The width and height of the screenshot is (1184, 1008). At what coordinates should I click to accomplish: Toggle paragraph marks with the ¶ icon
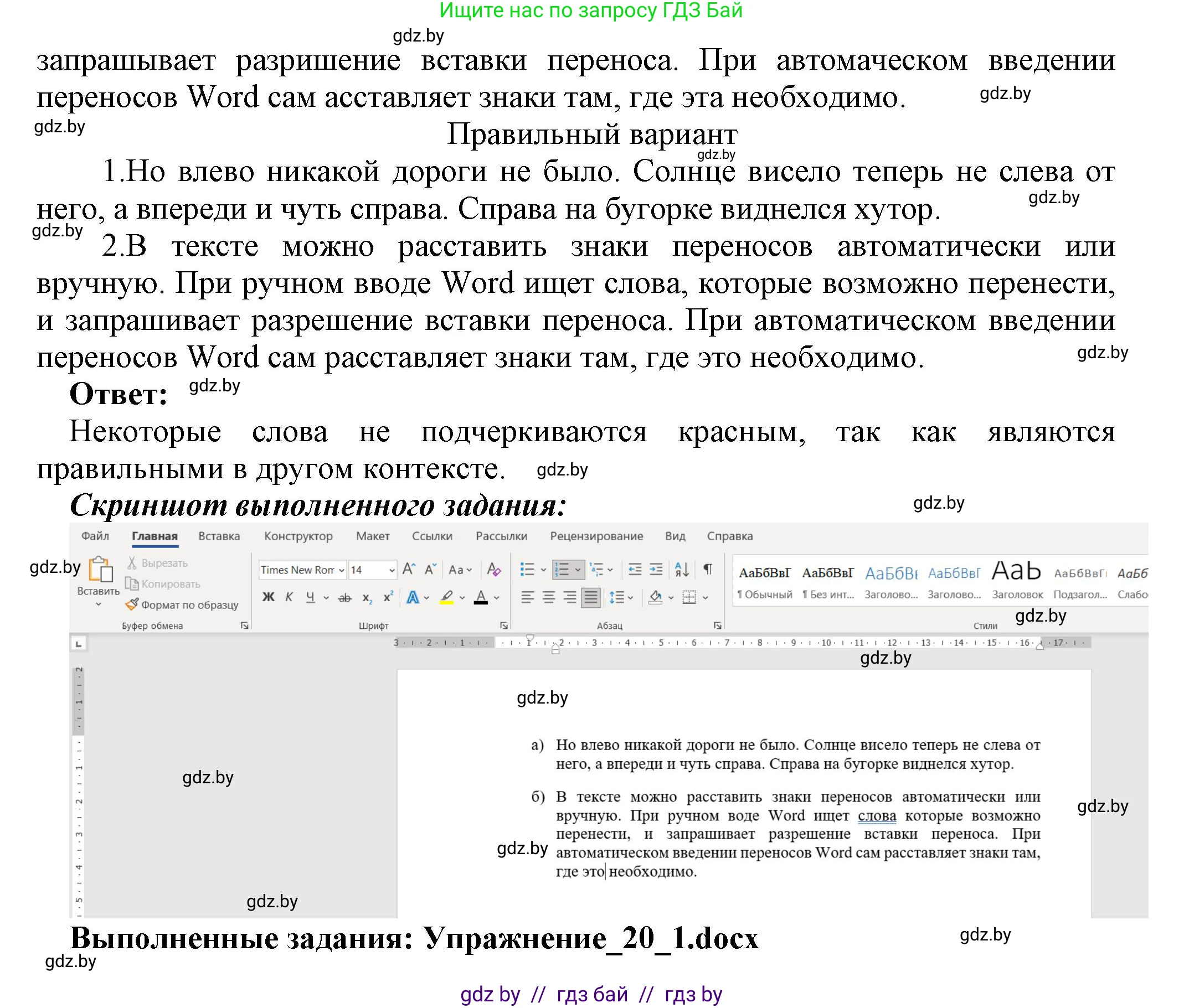(x=708, y=570)
